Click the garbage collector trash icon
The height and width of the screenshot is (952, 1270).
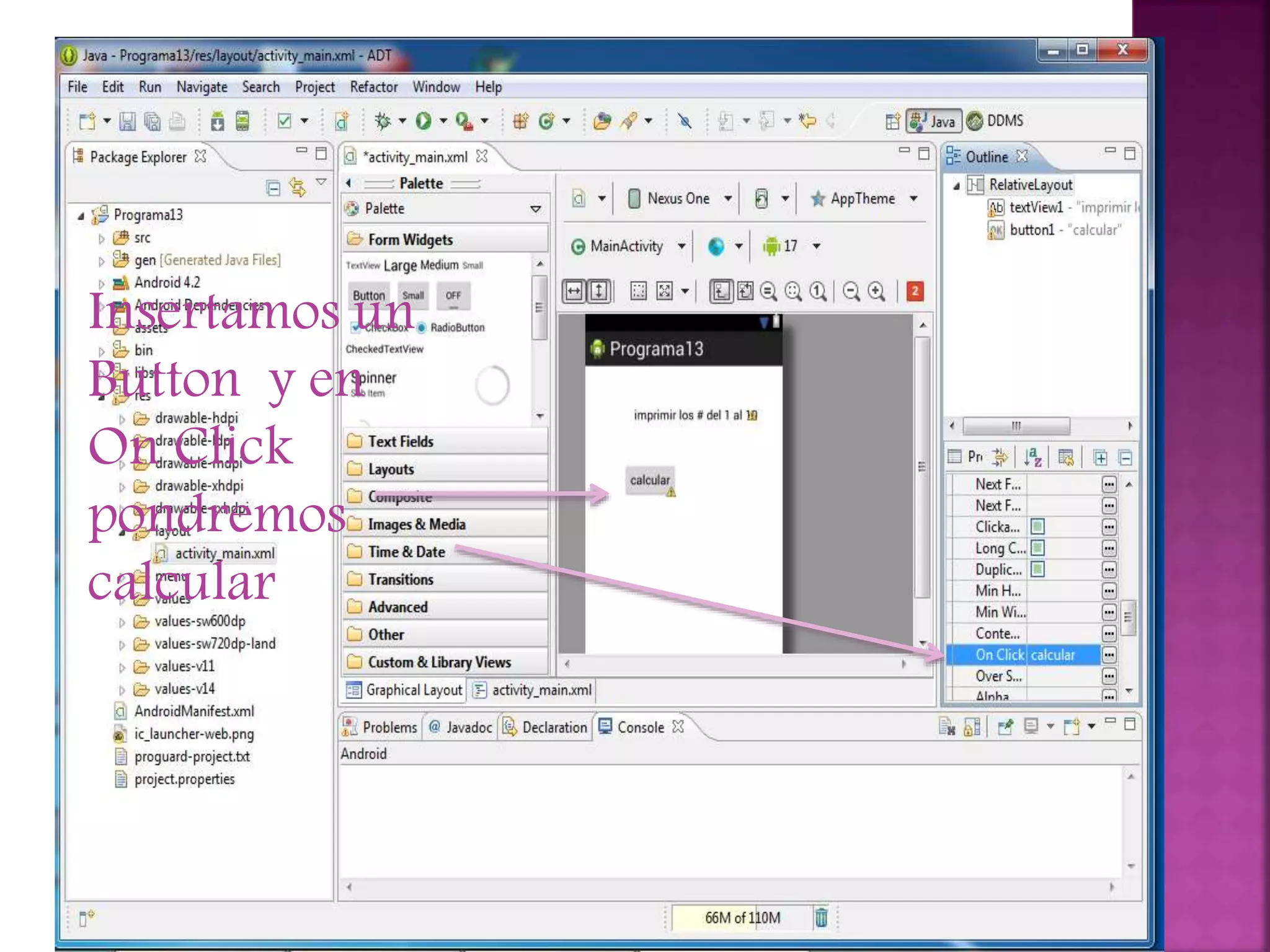821,917
